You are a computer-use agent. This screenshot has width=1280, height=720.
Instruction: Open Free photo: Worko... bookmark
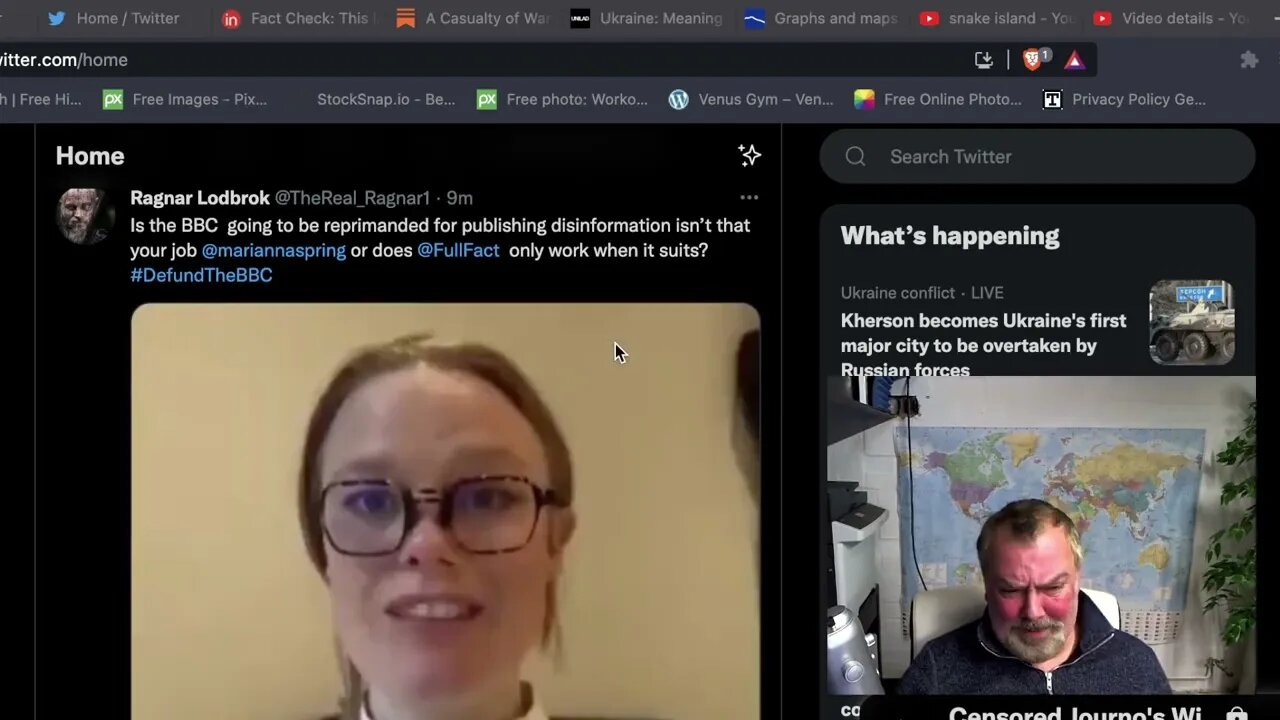[562, 99]
